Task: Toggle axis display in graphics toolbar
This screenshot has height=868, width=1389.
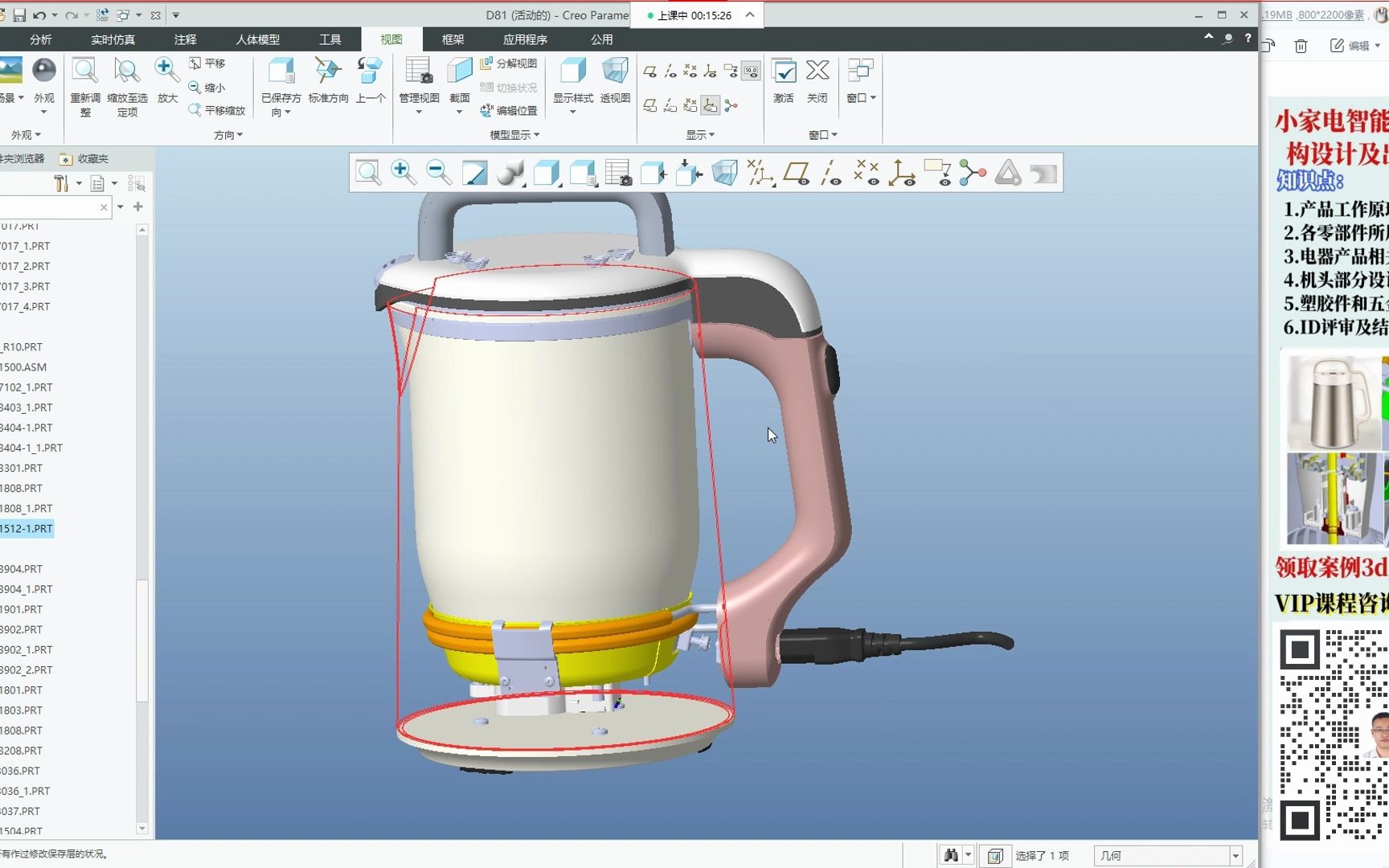Action: pyautogui.click(x=831, y=172)
